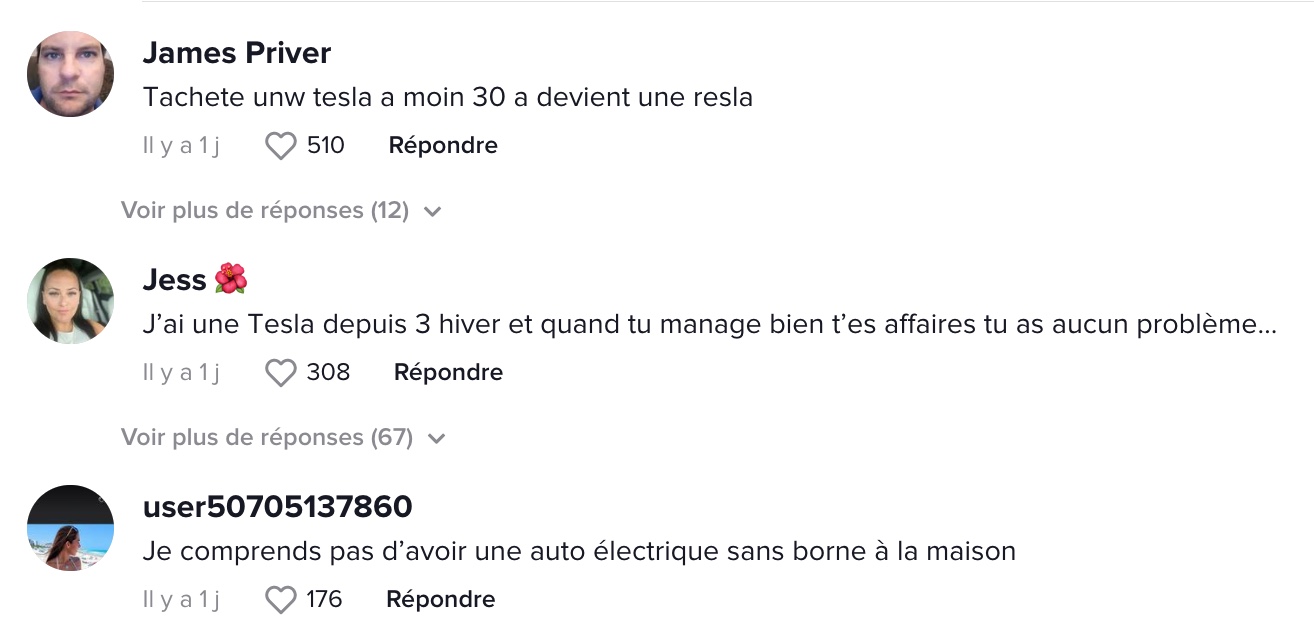Reply to user50705137860's comment
1314x634 pixels.
(440, 599)
